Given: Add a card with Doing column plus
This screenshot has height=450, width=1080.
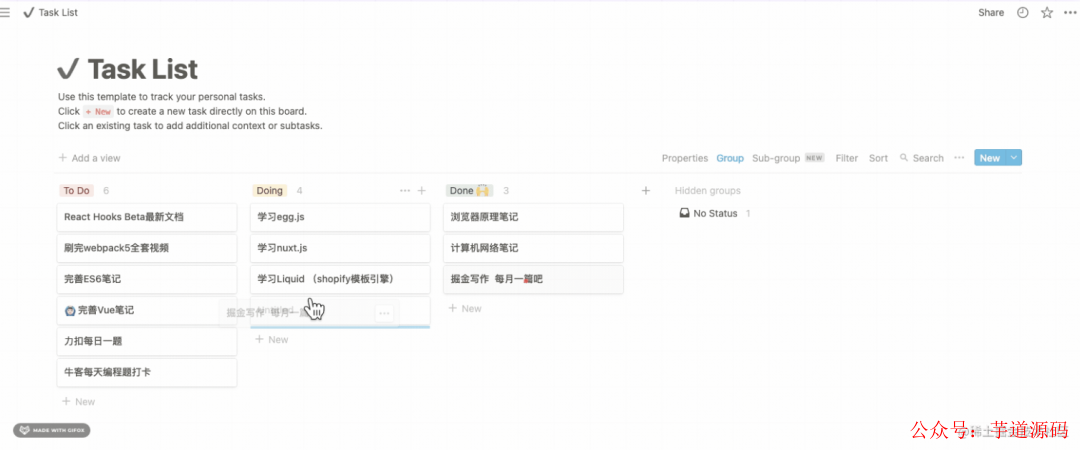Looking at the screenshot, I should point(422,191).
